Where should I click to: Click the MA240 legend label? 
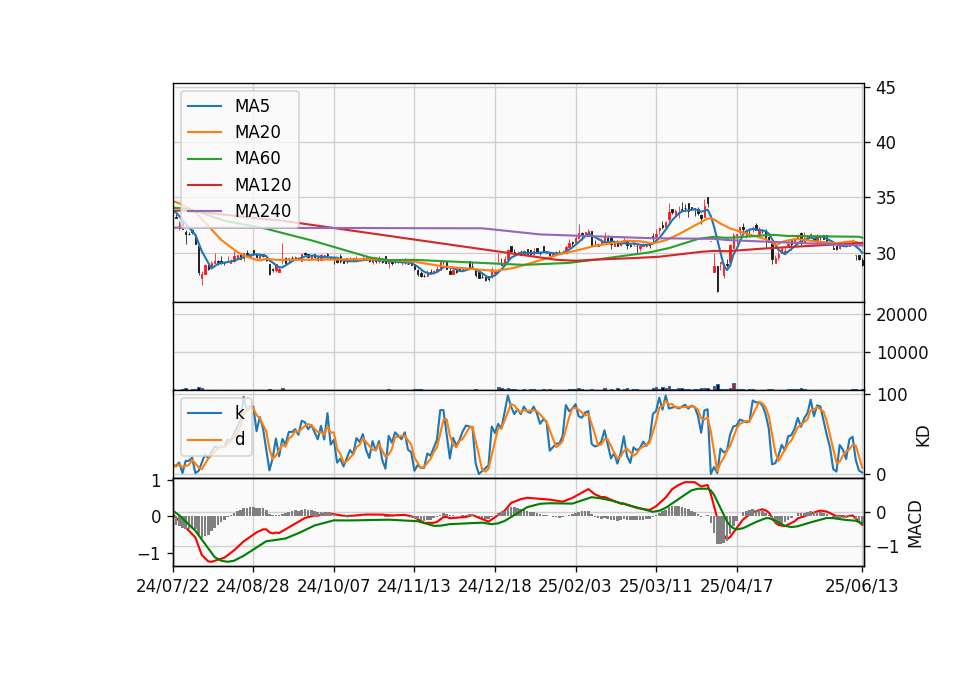263,211
